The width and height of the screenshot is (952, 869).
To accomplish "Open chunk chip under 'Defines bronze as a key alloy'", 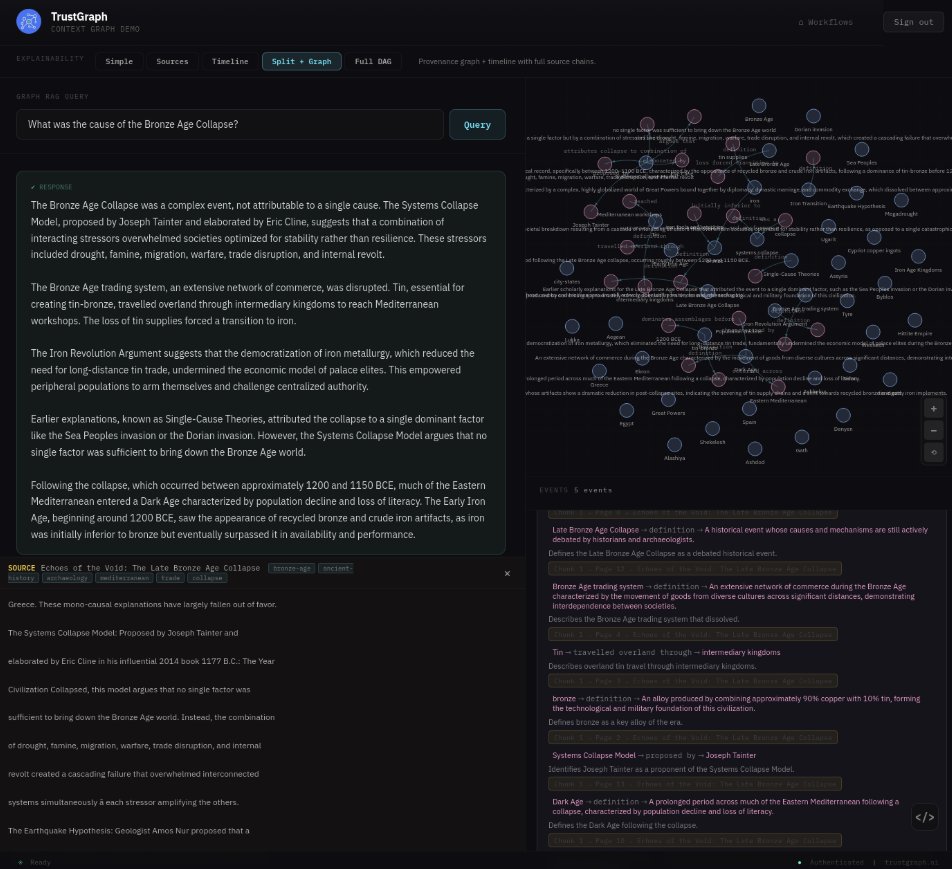I will click(693, 737).
